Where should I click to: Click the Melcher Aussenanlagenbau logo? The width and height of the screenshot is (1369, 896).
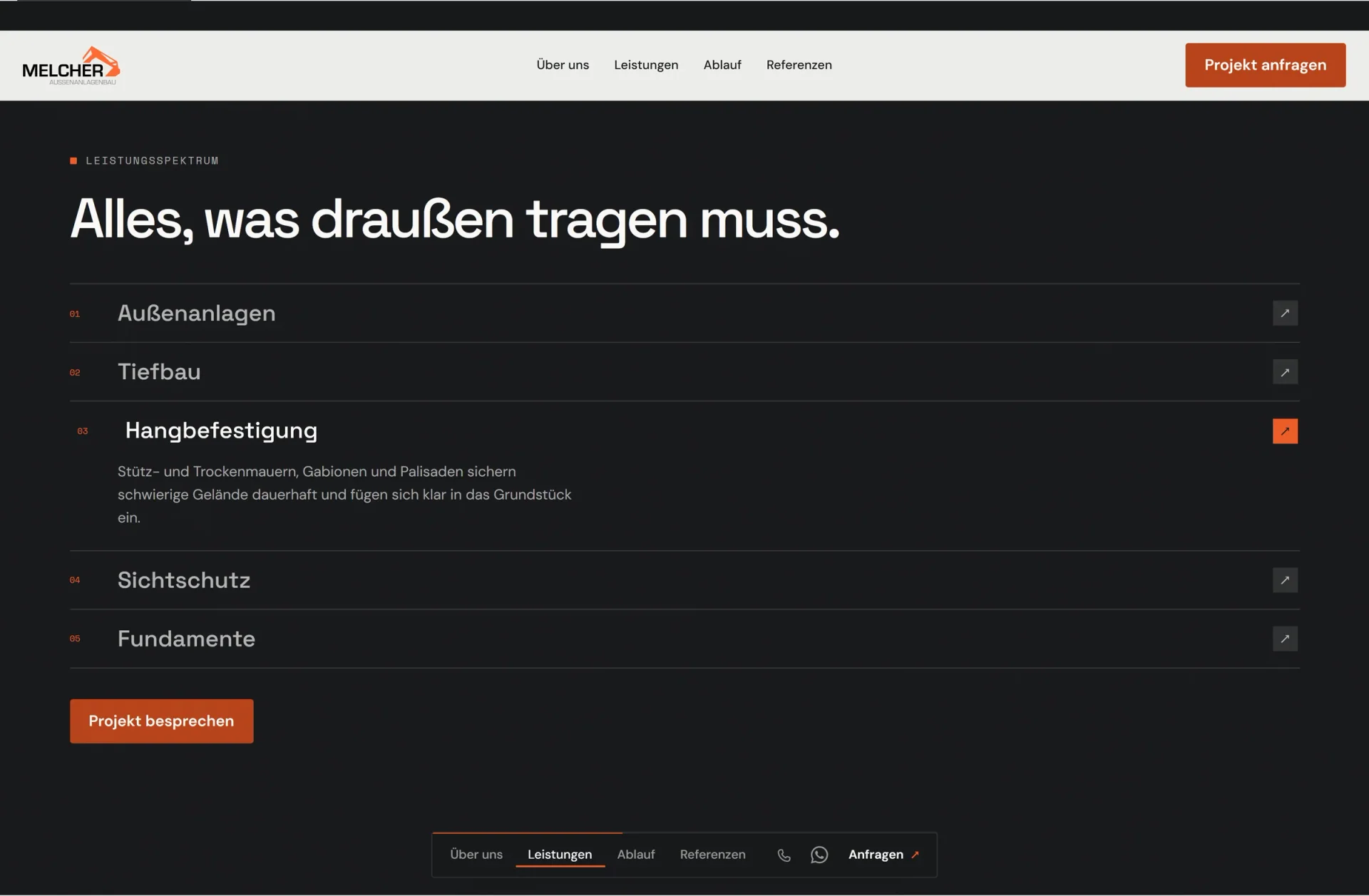(x=71, y=66)
